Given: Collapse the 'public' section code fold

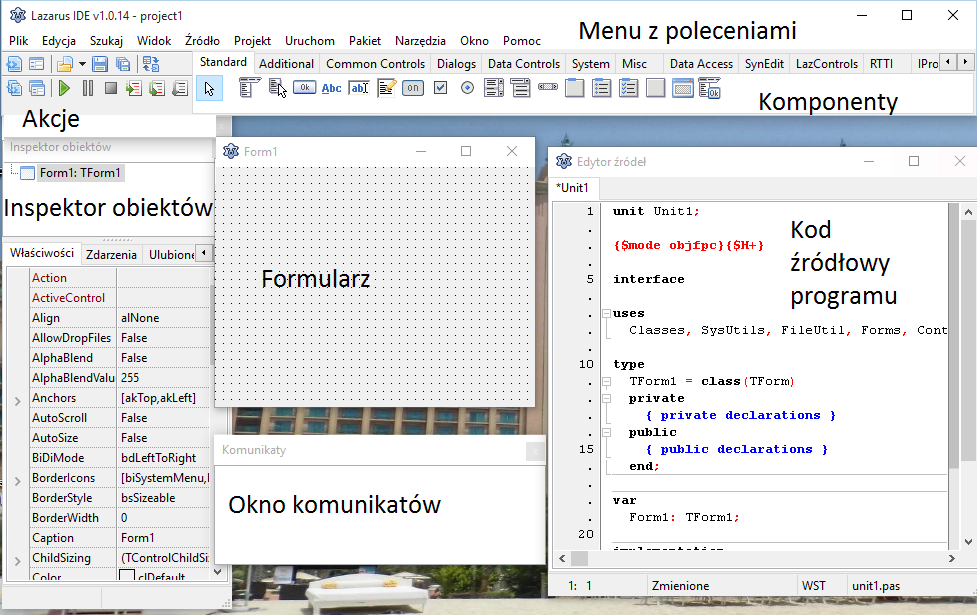Looking at the screenshot, I should [x=606, y=432].
